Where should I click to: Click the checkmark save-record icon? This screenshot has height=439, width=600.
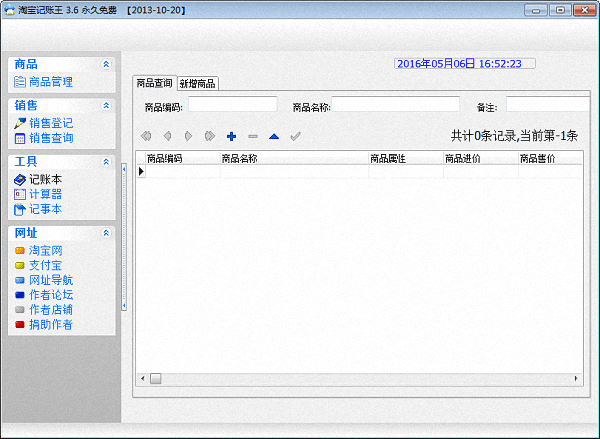(295, 136)
